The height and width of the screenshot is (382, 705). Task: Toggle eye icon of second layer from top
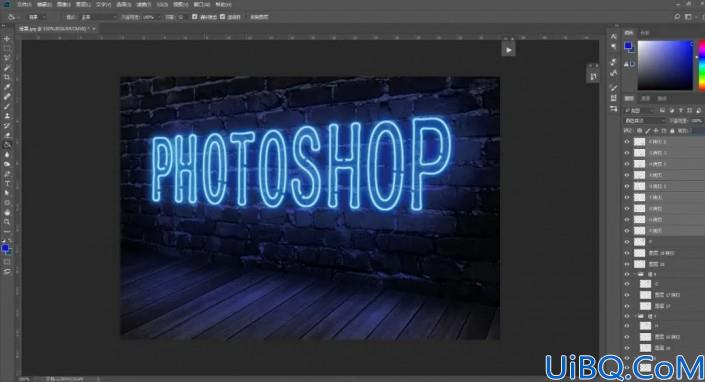coord(627,153)
